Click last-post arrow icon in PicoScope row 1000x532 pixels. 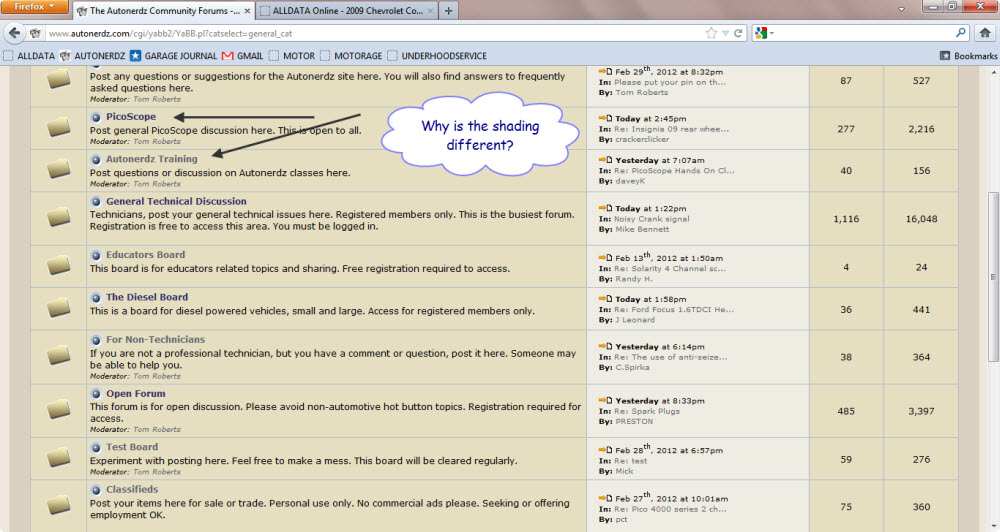point(605,118)
